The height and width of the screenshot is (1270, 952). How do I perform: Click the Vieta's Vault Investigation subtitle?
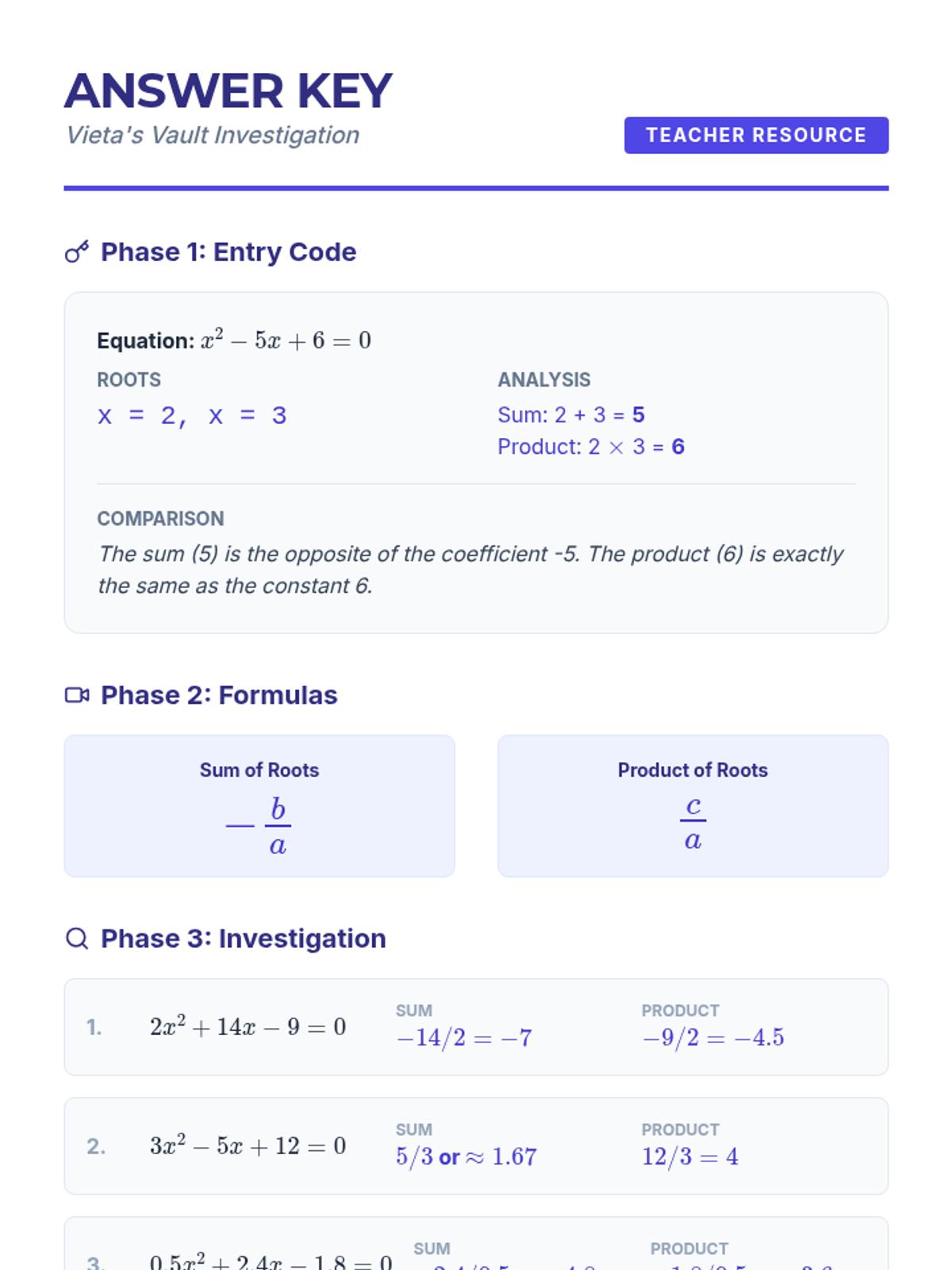coord(213,135)
